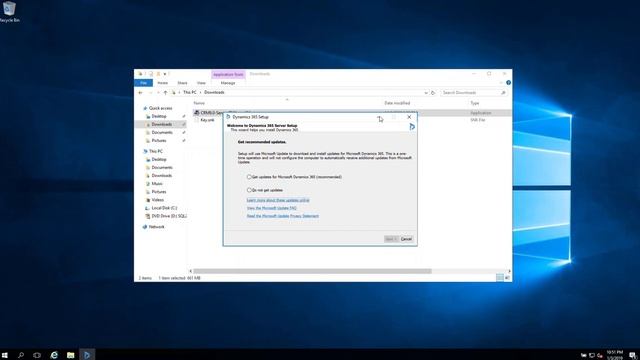The image size is (640, 360).
Task: Open Explorer help icon
Action: point(508,83)
